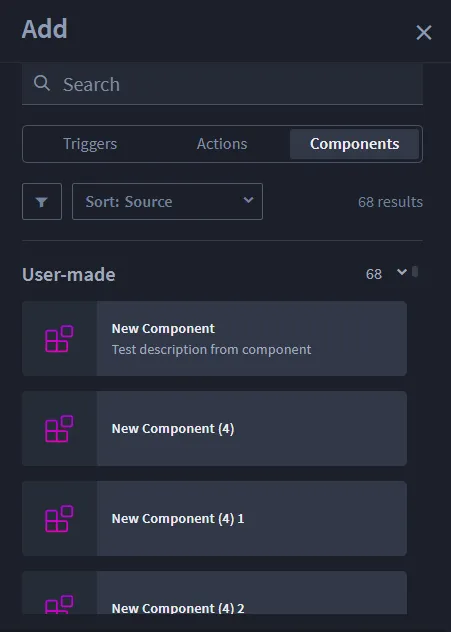451x632 pixels.
Task: Click into the Search input field
Action: pos(222,84)
